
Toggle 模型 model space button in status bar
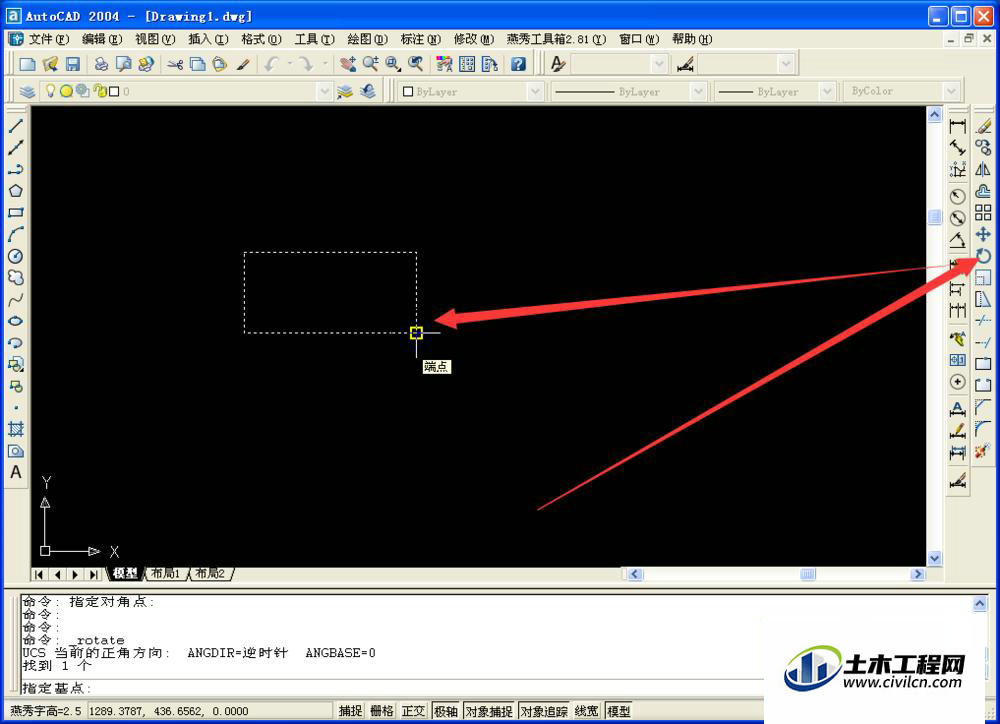618,711
